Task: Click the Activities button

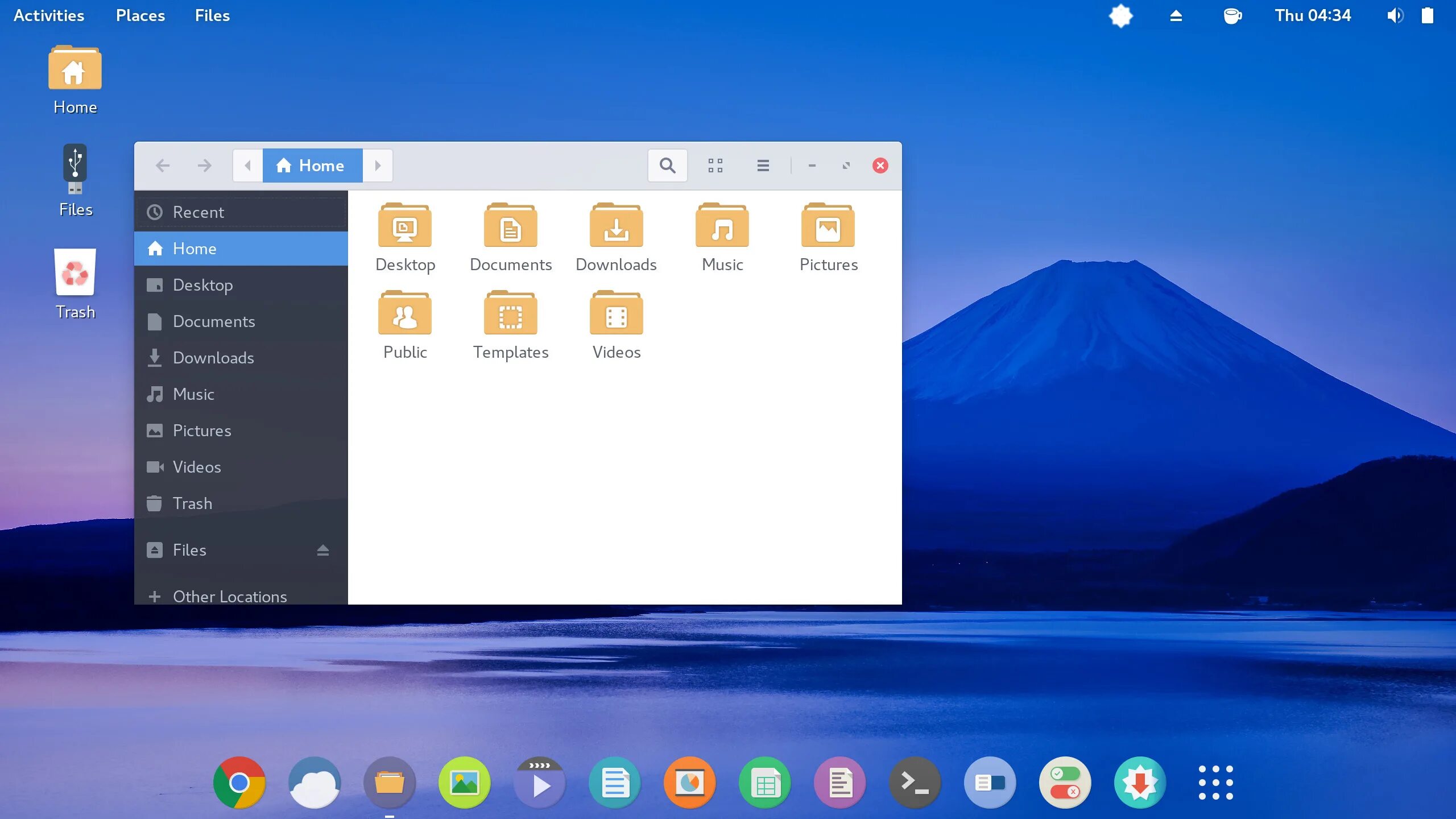Action: (48, 15)
